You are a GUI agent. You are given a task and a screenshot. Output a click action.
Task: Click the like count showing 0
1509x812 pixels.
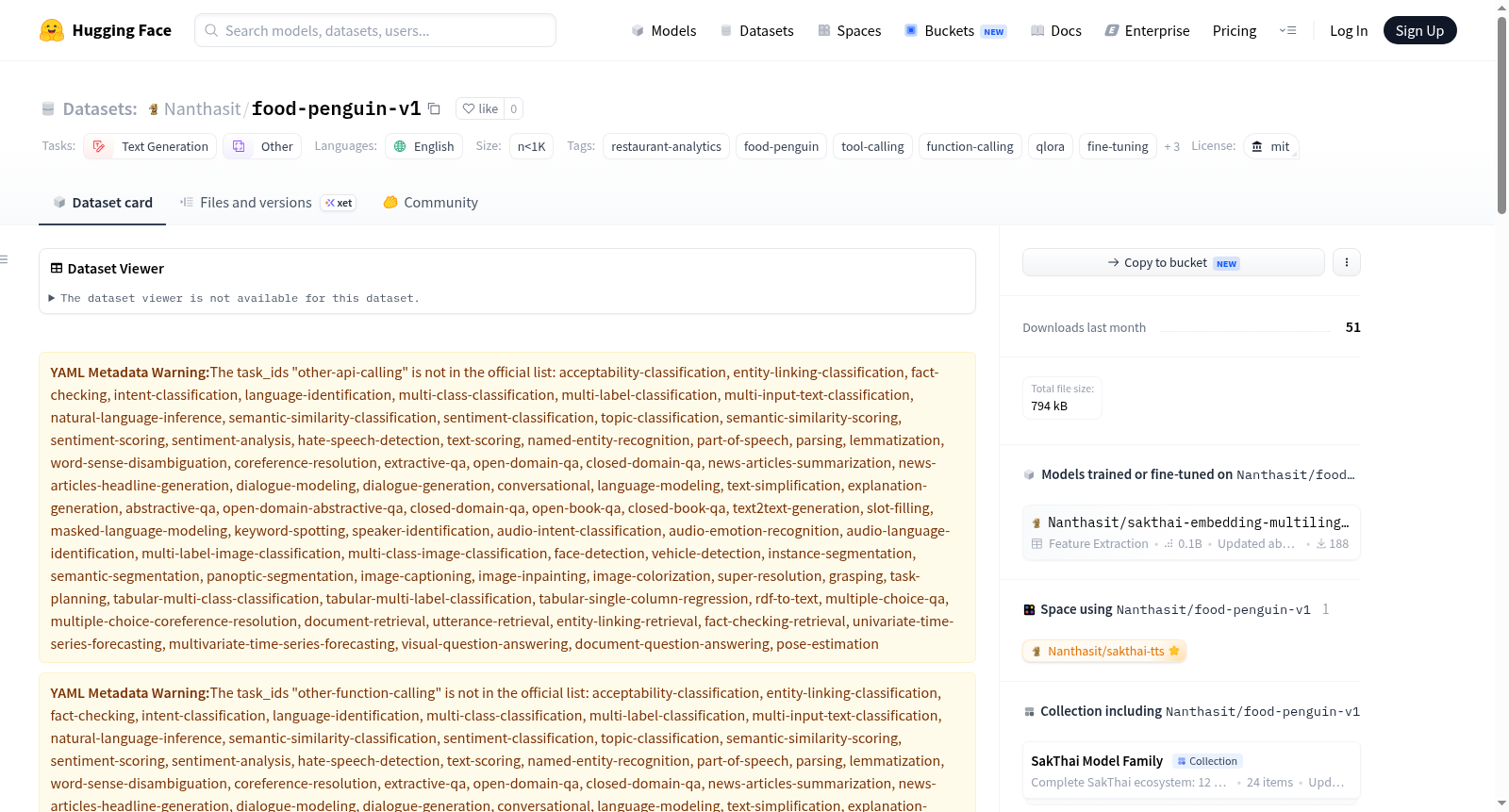tap(514, 108)
